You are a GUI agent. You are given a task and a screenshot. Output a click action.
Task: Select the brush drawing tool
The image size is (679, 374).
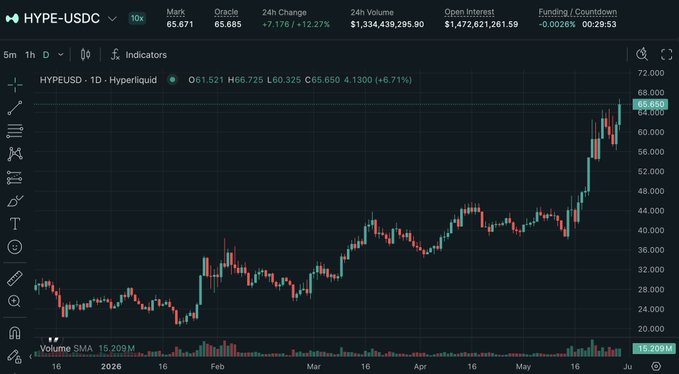15,201
